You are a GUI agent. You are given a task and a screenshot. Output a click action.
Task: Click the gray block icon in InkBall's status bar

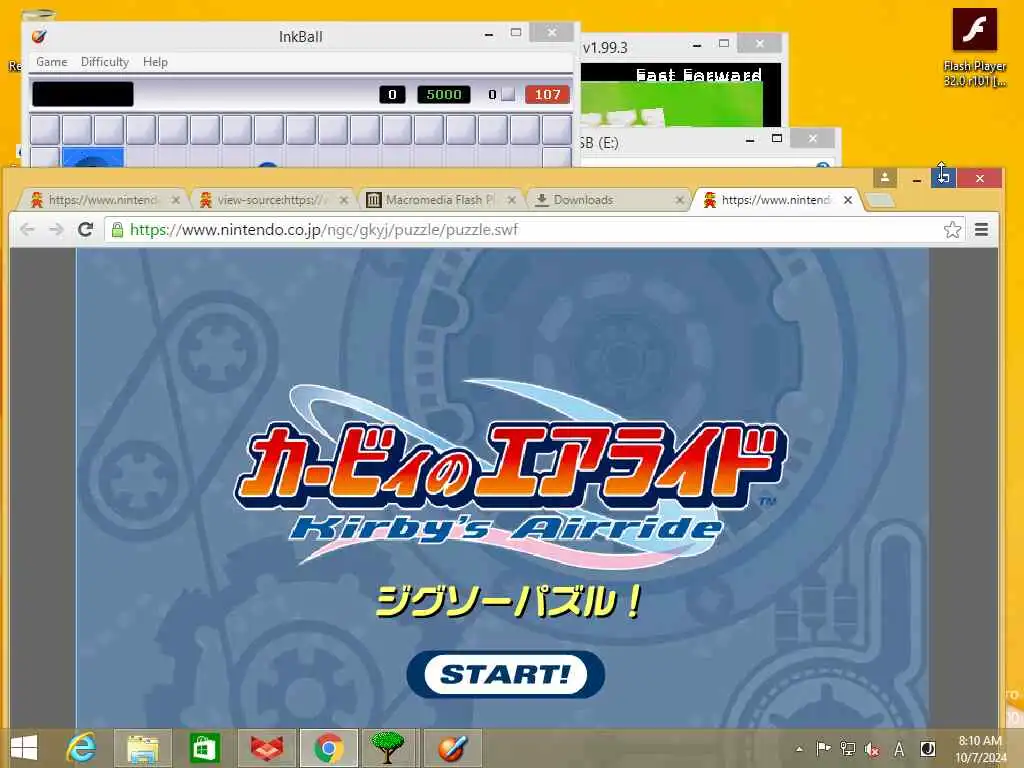tap(508, 94)
